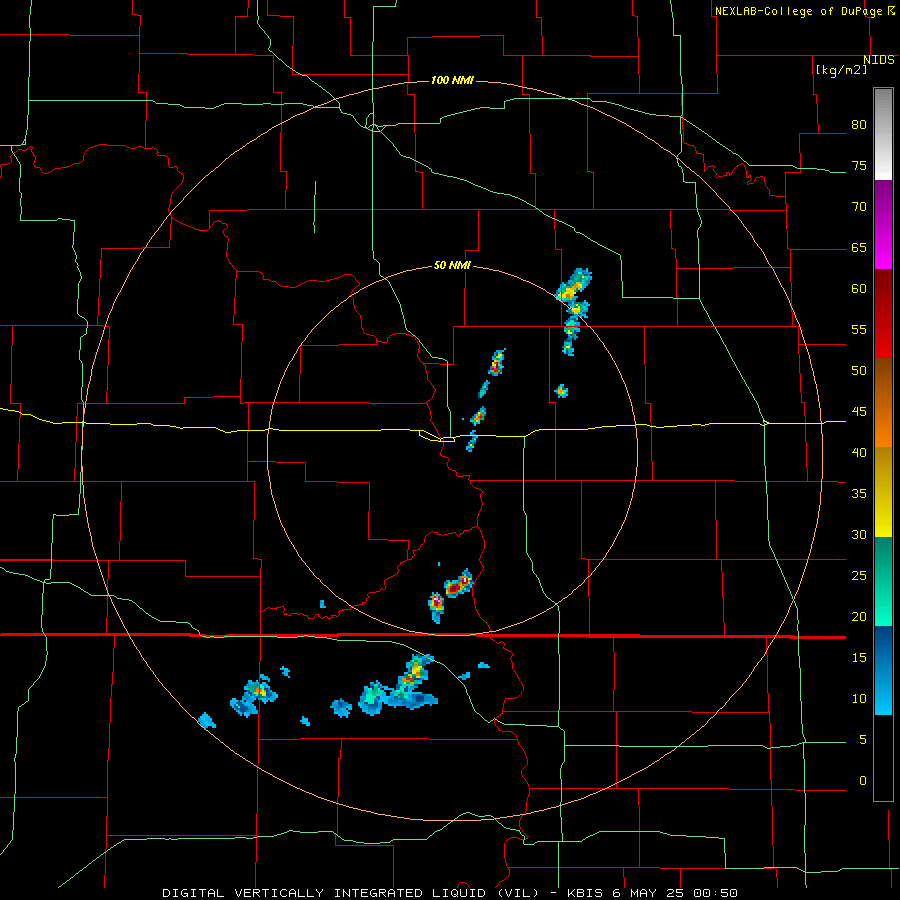
Task: Click the 100 NMI range ring label
Action: [452, 80]
